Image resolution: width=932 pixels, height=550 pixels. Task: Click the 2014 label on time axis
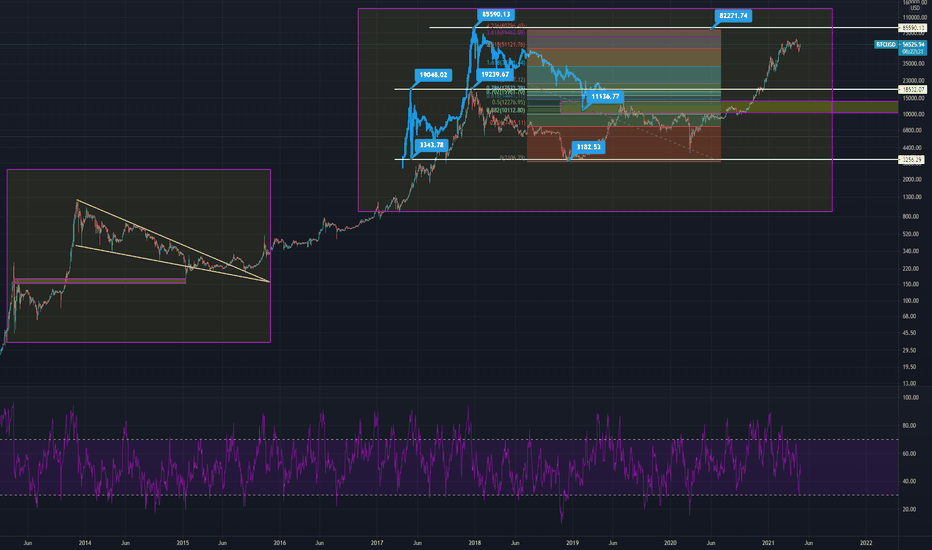click(x=85, y=543)
